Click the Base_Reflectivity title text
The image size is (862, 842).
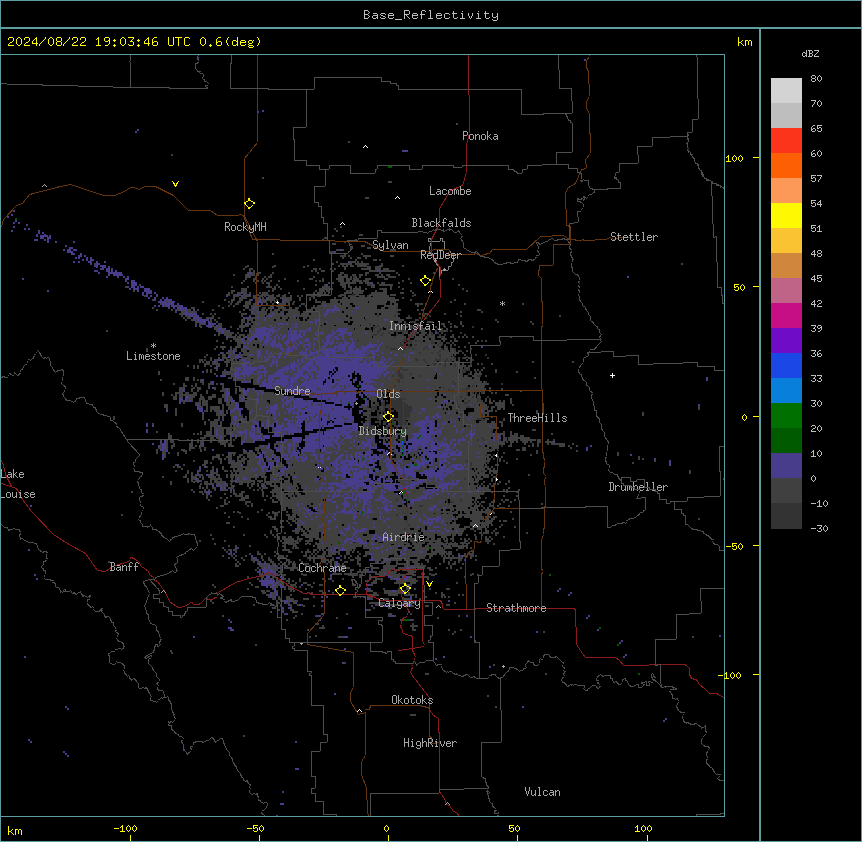pos(431,15)
